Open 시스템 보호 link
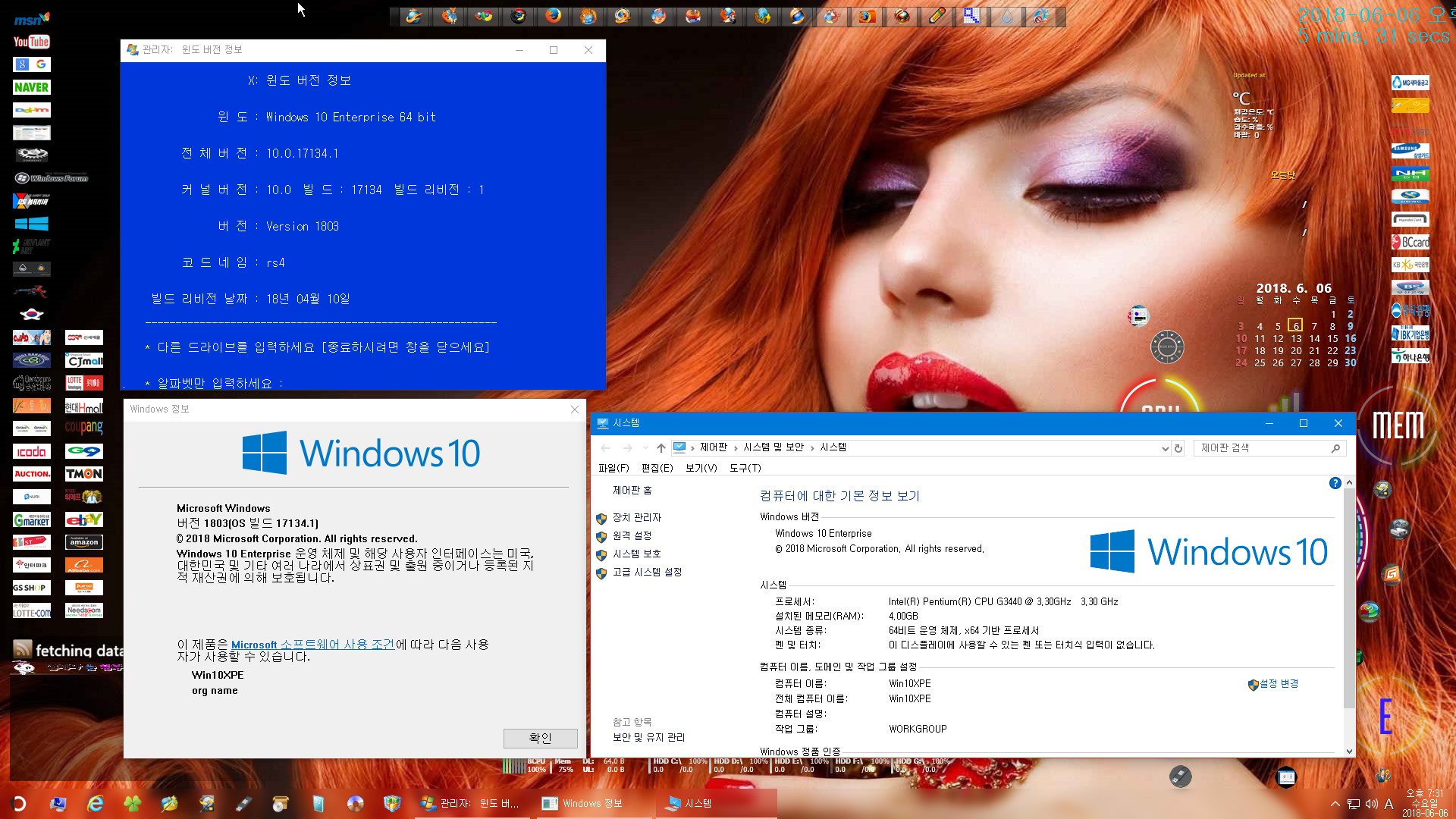This screenshot has height=819, width=1456. 637,554
